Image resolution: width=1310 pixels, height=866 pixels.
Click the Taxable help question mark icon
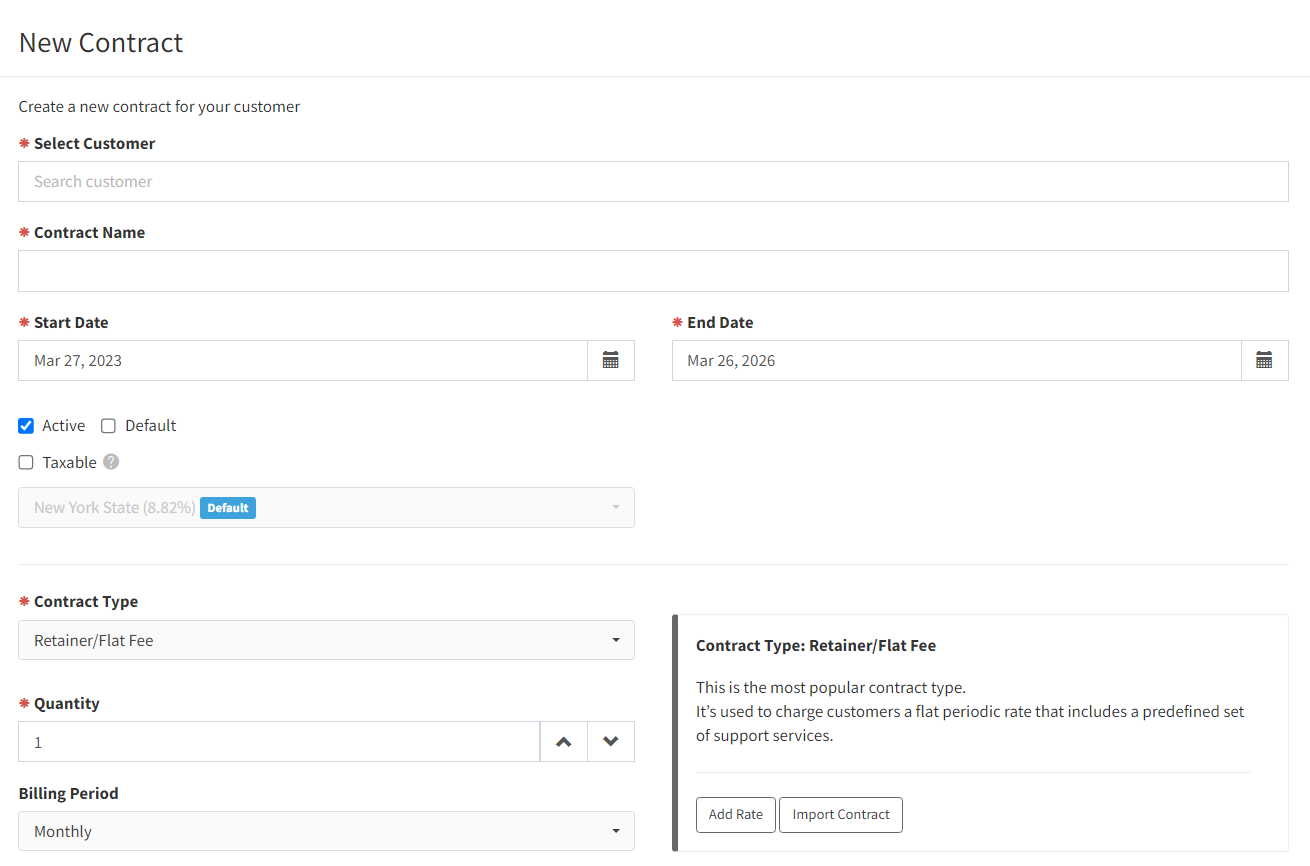point(111,462)
